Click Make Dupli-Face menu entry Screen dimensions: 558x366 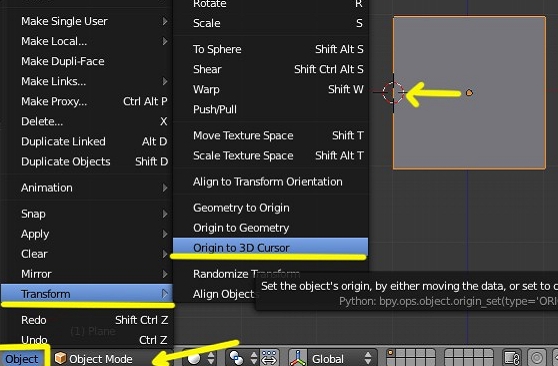point(87,61)
